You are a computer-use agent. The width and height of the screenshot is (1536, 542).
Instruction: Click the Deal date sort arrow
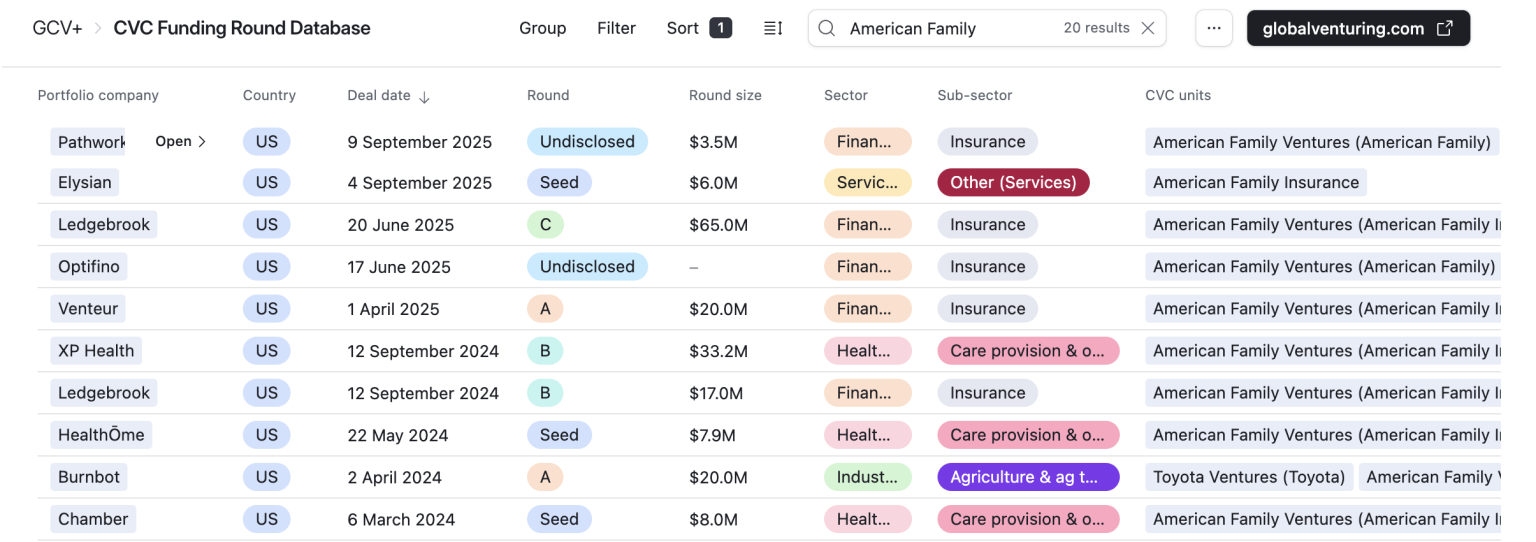point(424,96)
